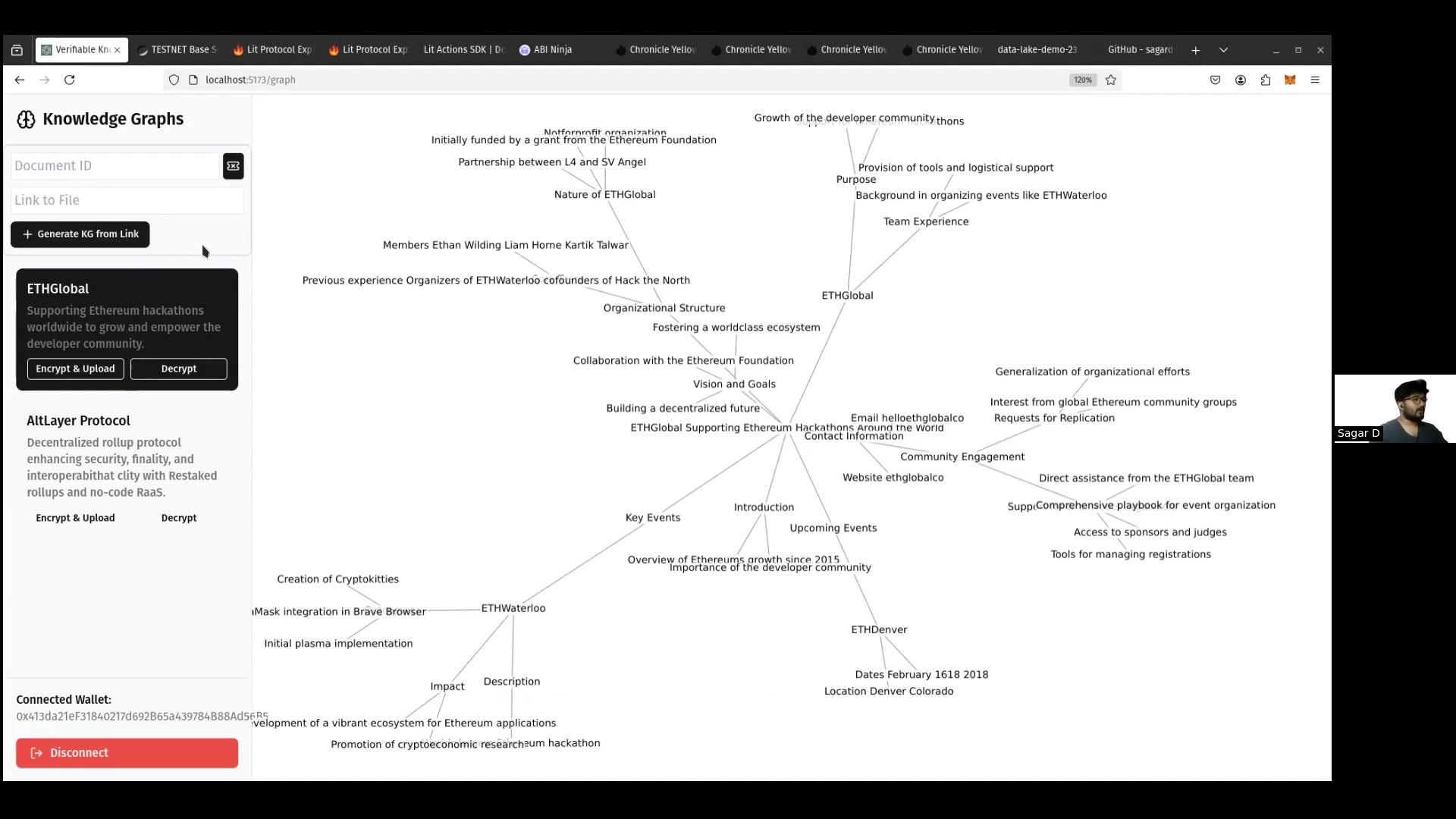
Task: Click the Impact graph node
Action: pos(447,687)
